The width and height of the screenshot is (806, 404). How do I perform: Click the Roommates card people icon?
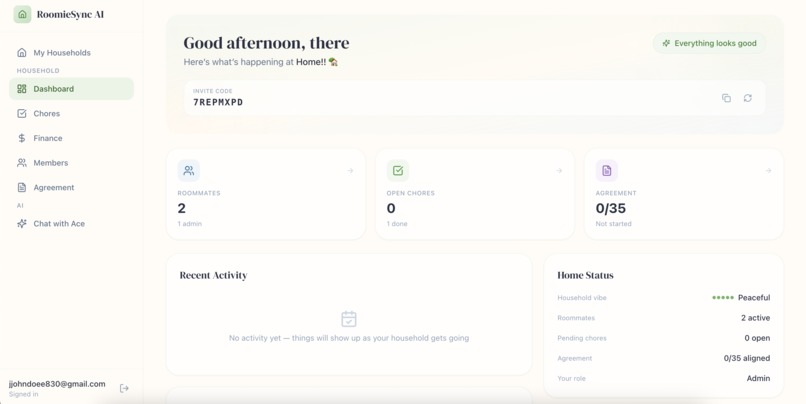pyautogui.click(x=189, y=171)
